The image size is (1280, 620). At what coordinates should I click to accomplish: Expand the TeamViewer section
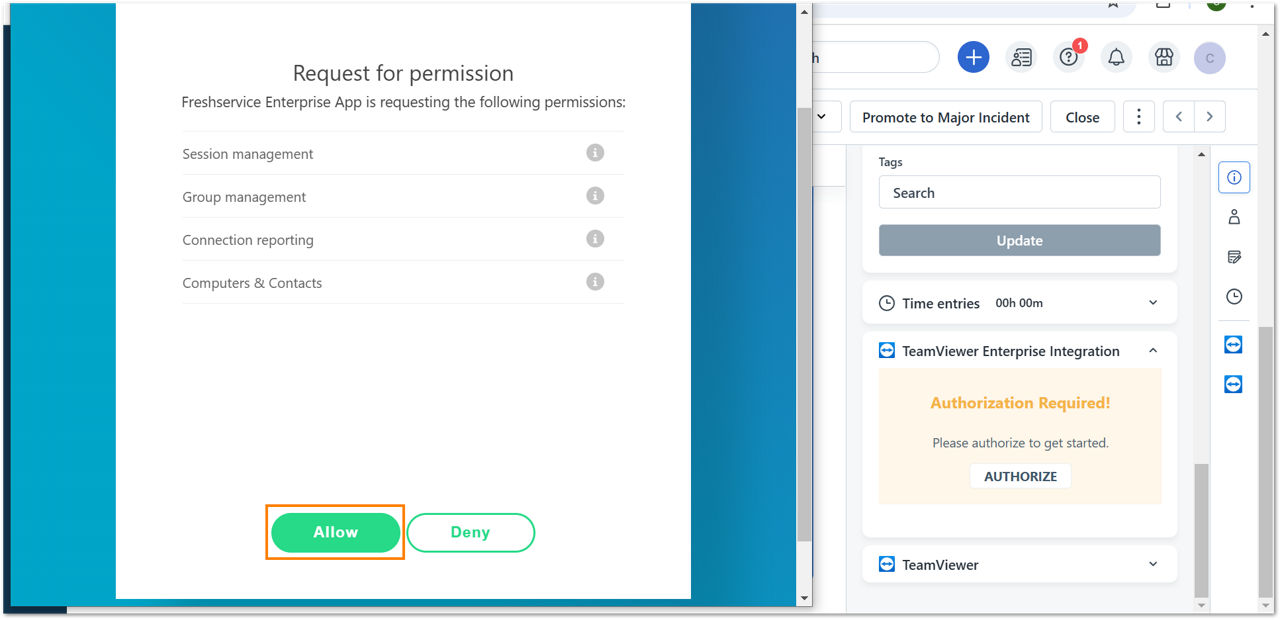1153,564
